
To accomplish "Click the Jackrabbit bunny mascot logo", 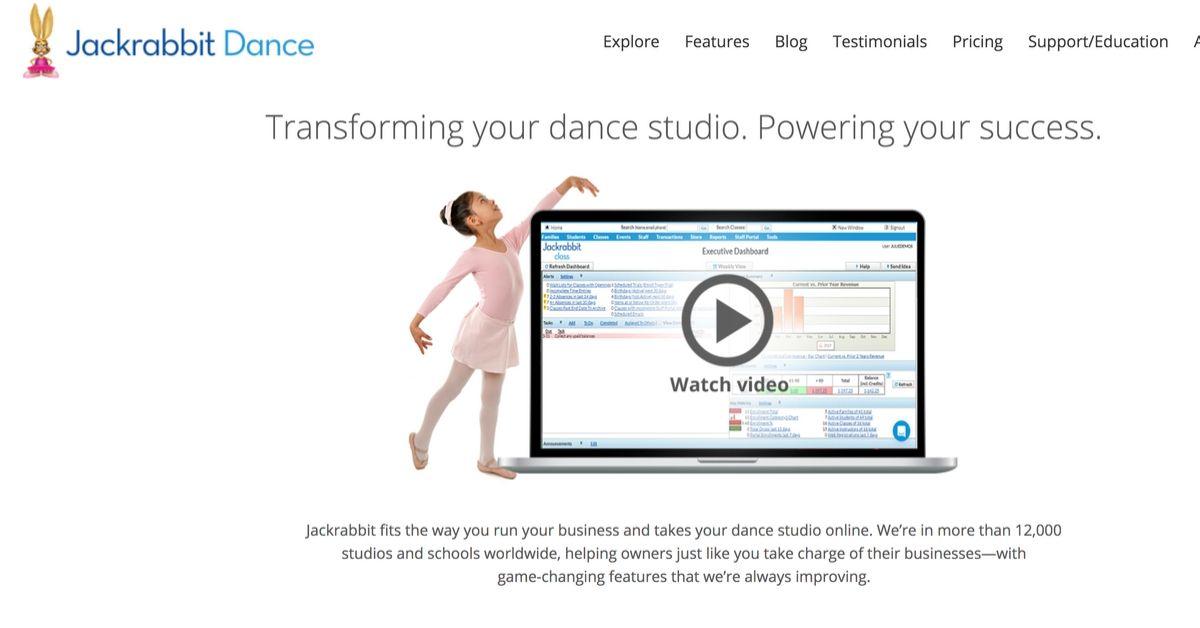I will 40,41.
